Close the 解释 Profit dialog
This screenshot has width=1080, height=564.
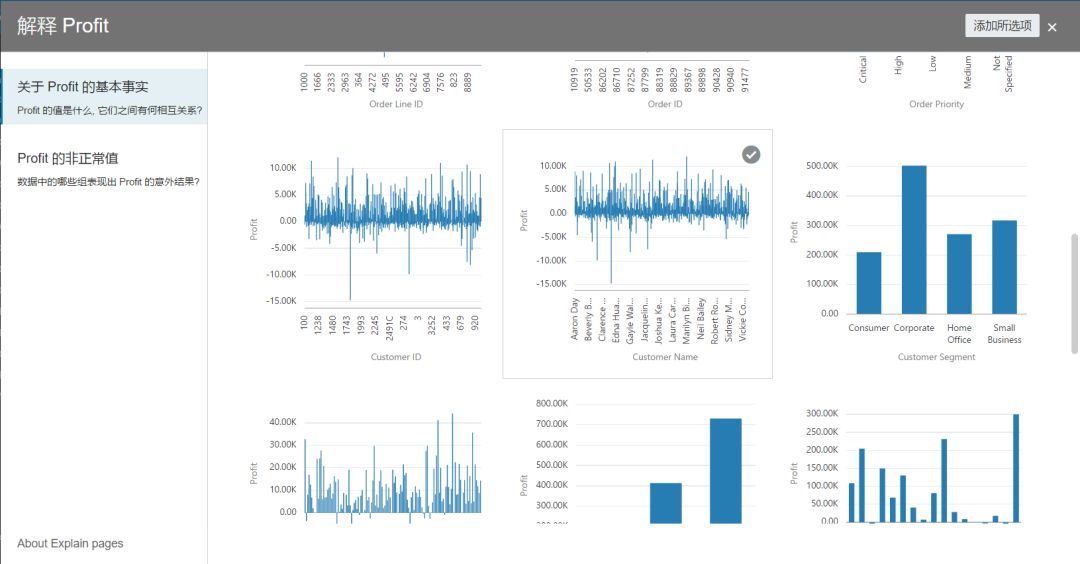coord(1052,27)
